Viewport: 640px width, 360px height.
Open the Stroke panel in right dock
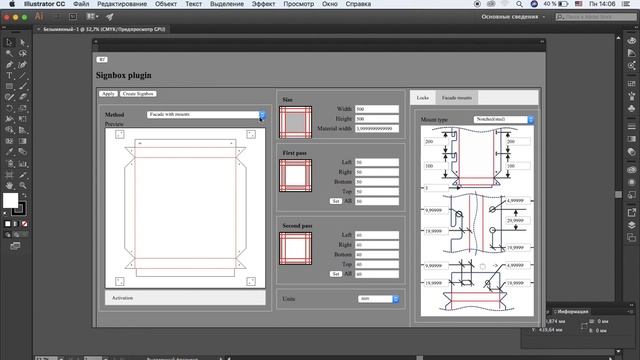(x=631, y=127)
